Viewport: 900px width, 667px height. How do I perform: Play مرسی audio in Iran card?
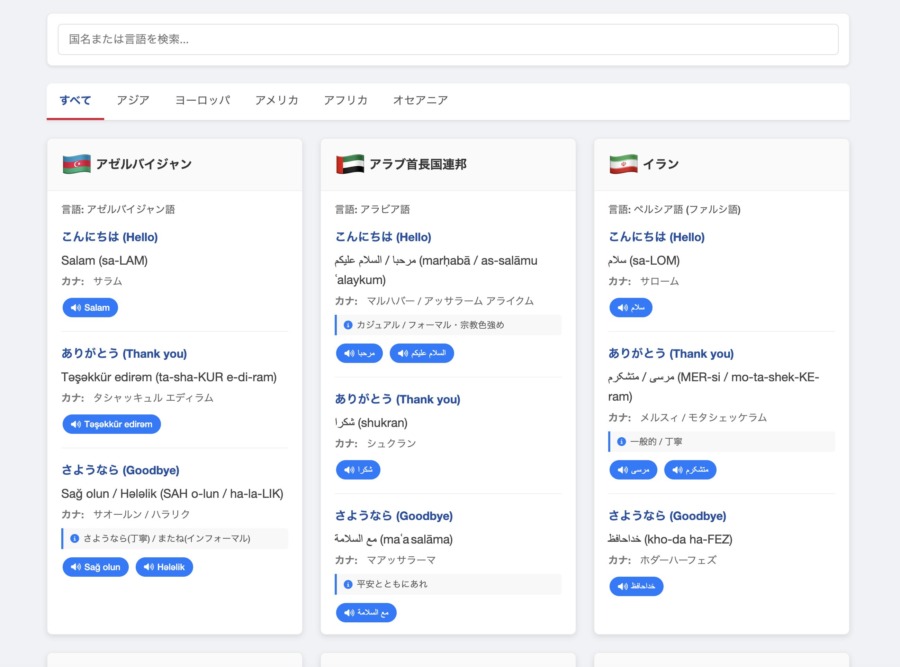coord(633,470)
